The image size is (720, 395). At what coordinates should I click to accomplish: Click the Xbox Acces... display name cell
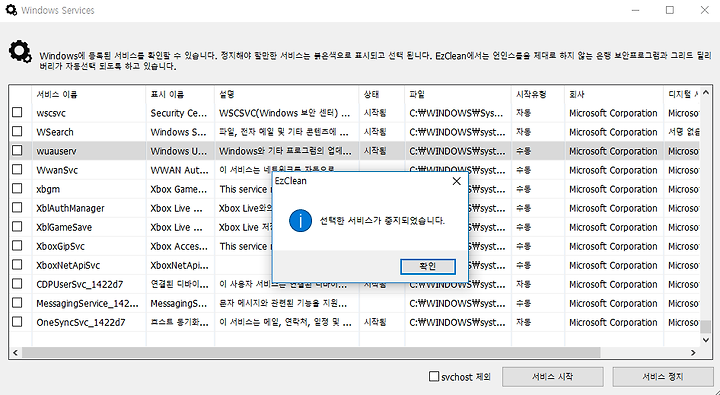[179, 247]
